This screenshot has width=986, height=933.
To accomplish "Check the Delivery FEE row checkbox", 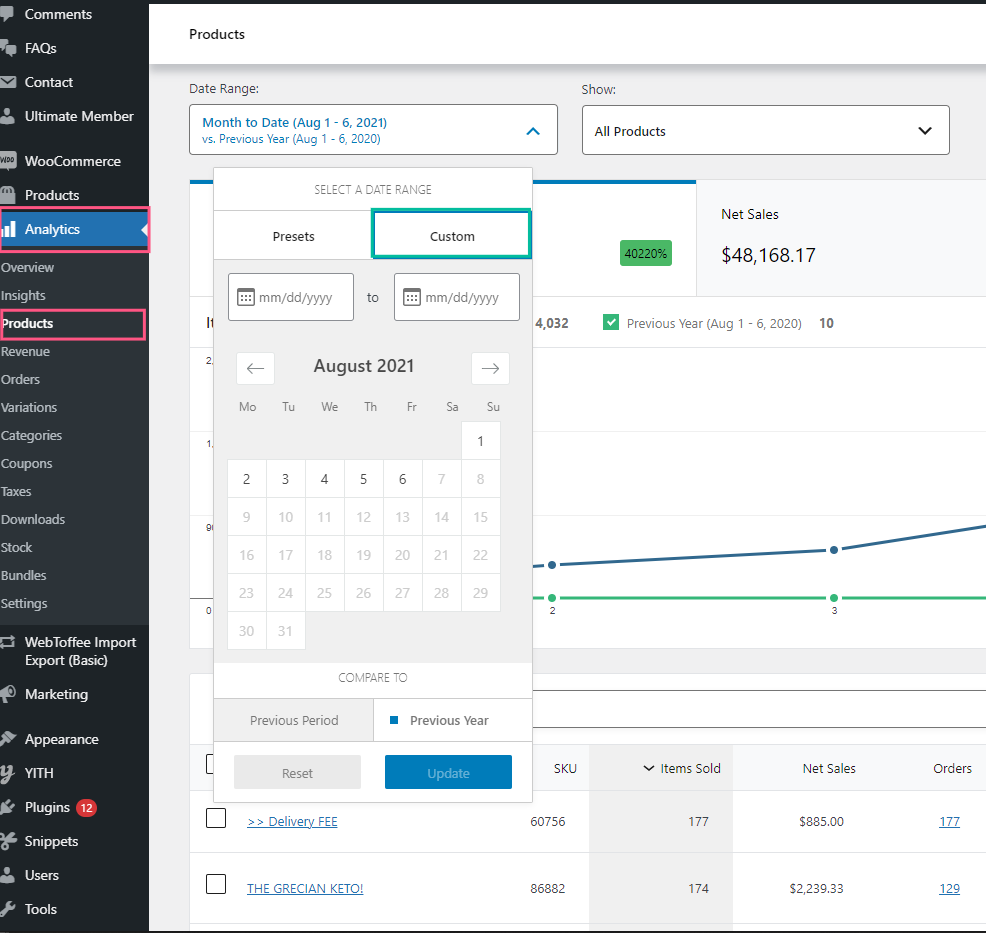I will point(216,819).
